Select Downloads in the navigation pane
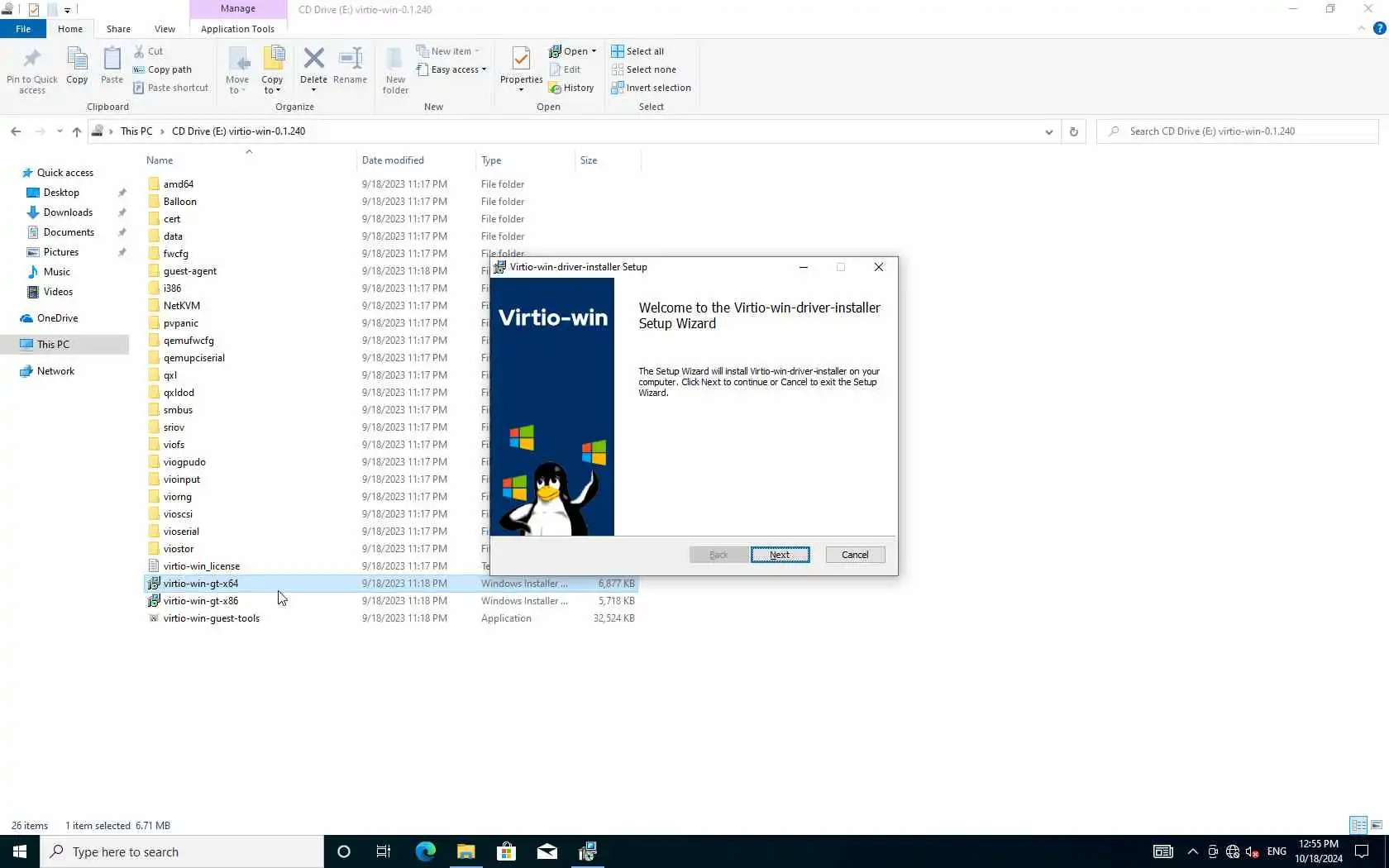Viewport: 1389px width, 868px height. point(68,212)
